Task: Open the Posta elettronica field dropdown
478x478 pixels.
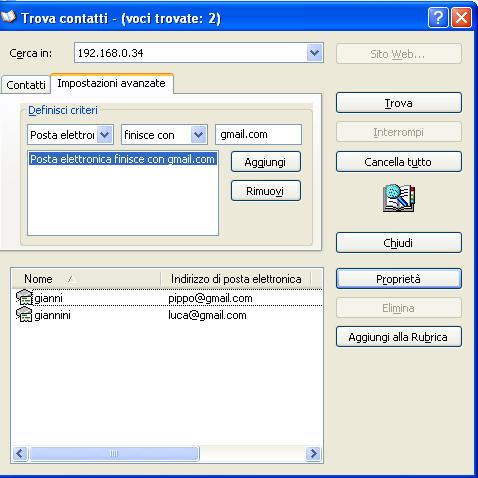Action: [105, 135]
